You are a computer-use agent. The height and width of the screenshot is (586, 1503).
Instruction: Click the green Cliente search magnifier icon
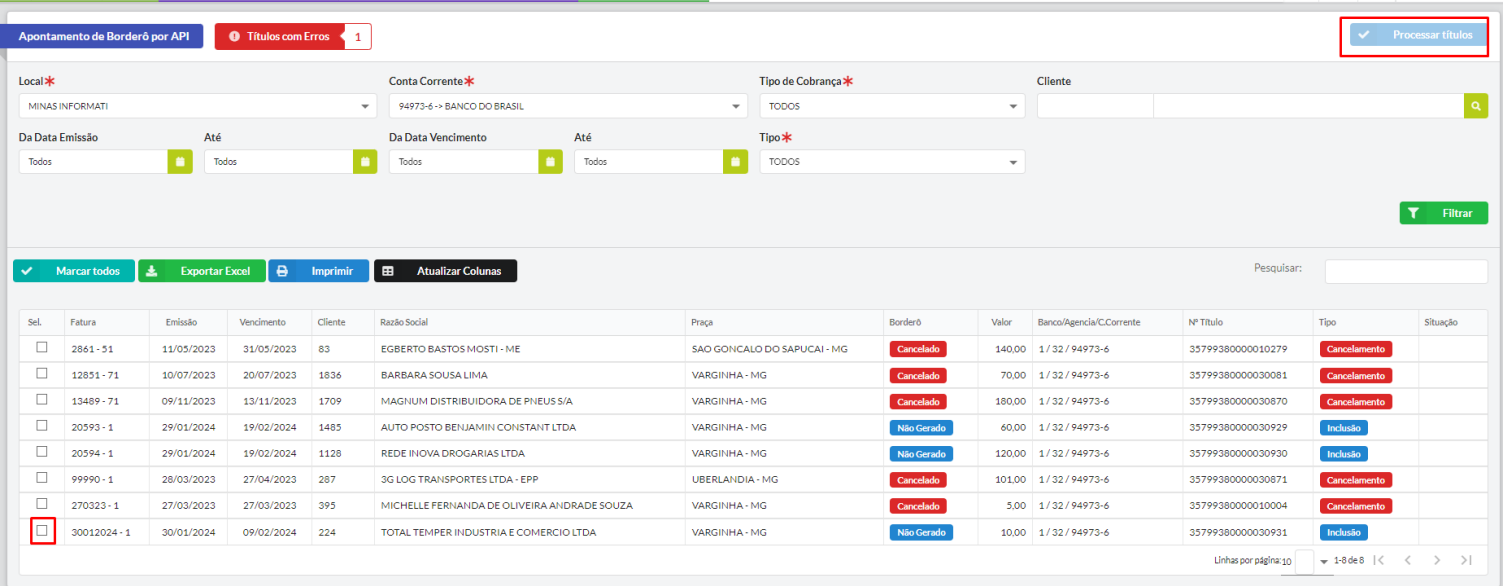click(1476, 106)
